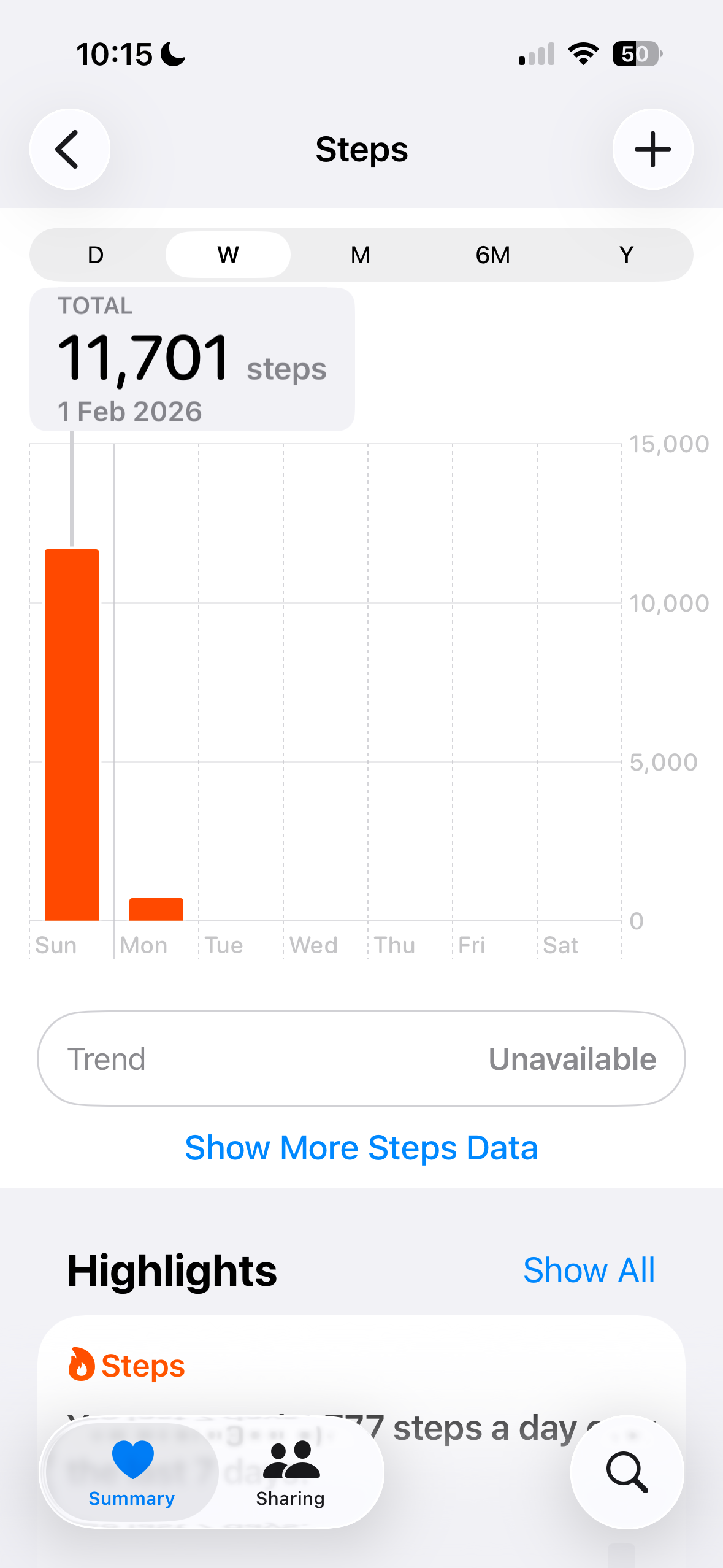Image resolution: width=723 pixels, height=1568 pixels.
Task: Tap the plus add data button
Action: 652,149
